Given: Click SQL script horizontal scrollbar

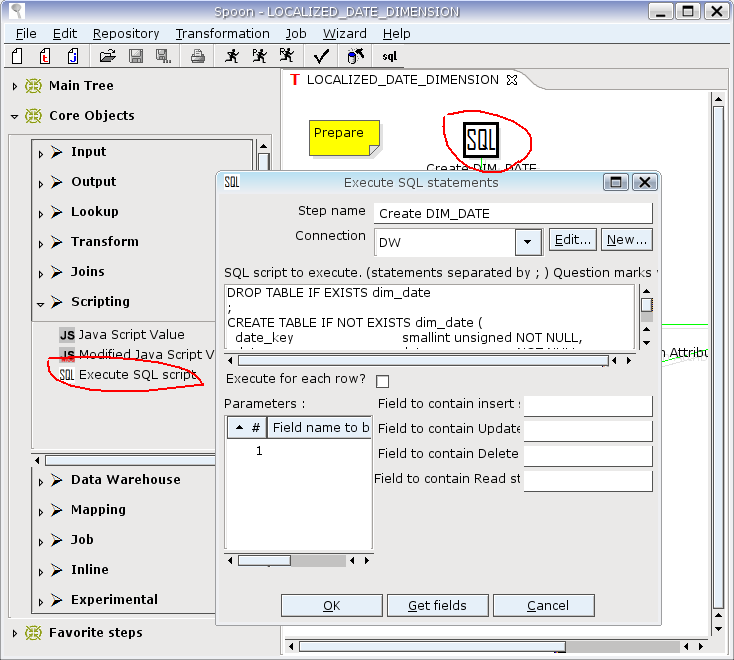Looking at the screenshot, I should coord(424,360).
